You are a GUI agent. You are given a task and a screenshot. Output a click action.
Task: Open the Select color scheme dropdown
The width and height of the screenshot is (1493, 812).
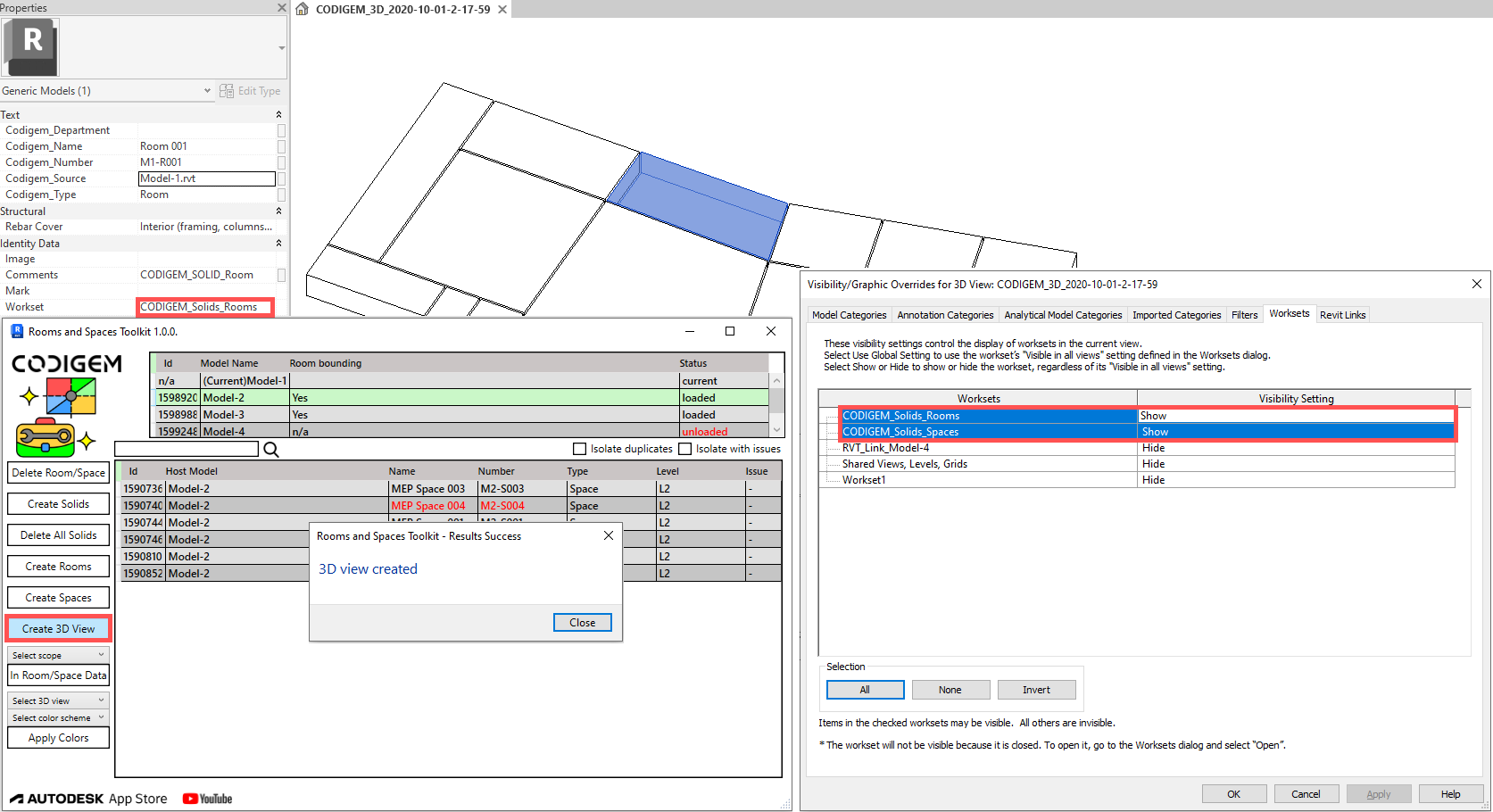58,717
